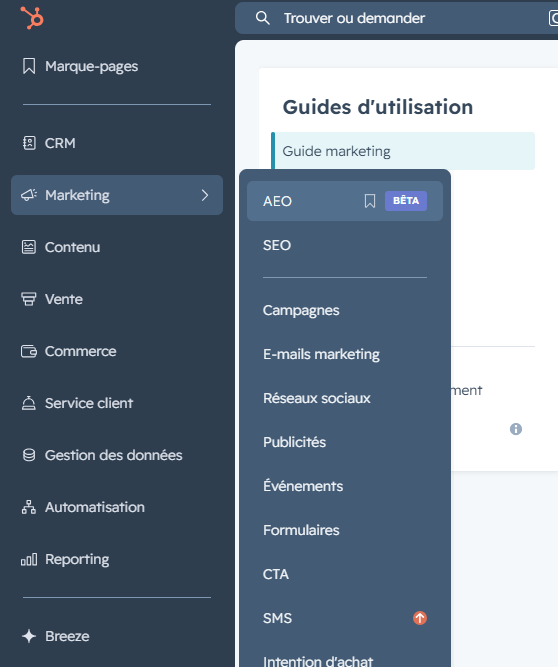Open the Commerce section label
The width and height of the screenshot is (558, 667).
(x=80, y=351)
